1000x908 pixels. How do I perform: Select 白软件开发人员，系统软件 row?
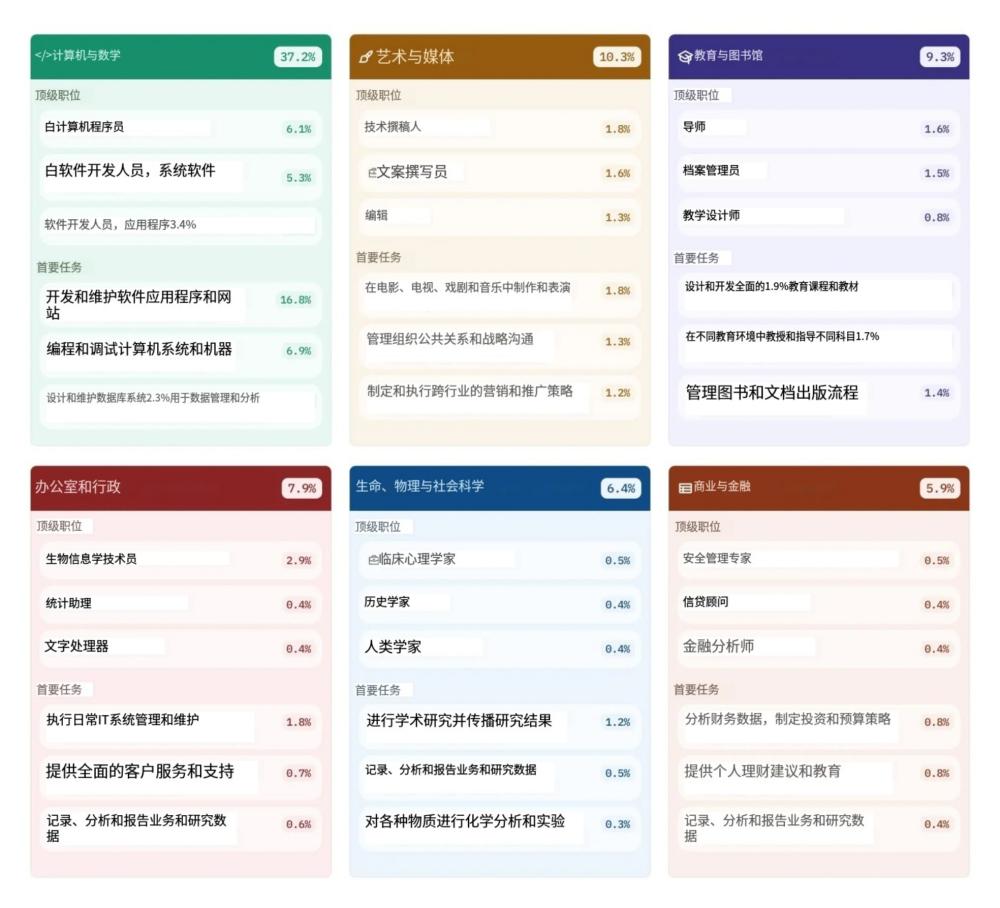pyautogui.click(x=180, y=177)
